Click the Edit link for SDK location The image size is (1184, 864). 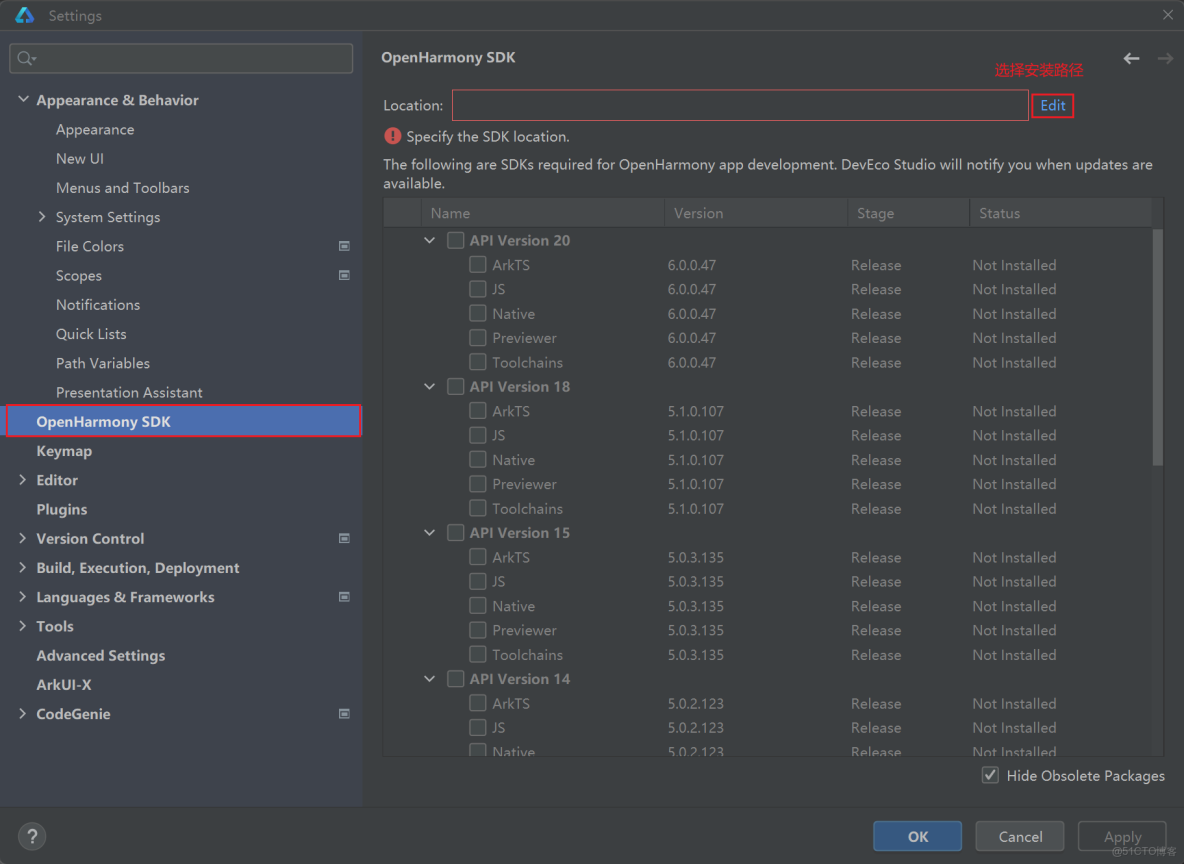[x=1052, y=106]
